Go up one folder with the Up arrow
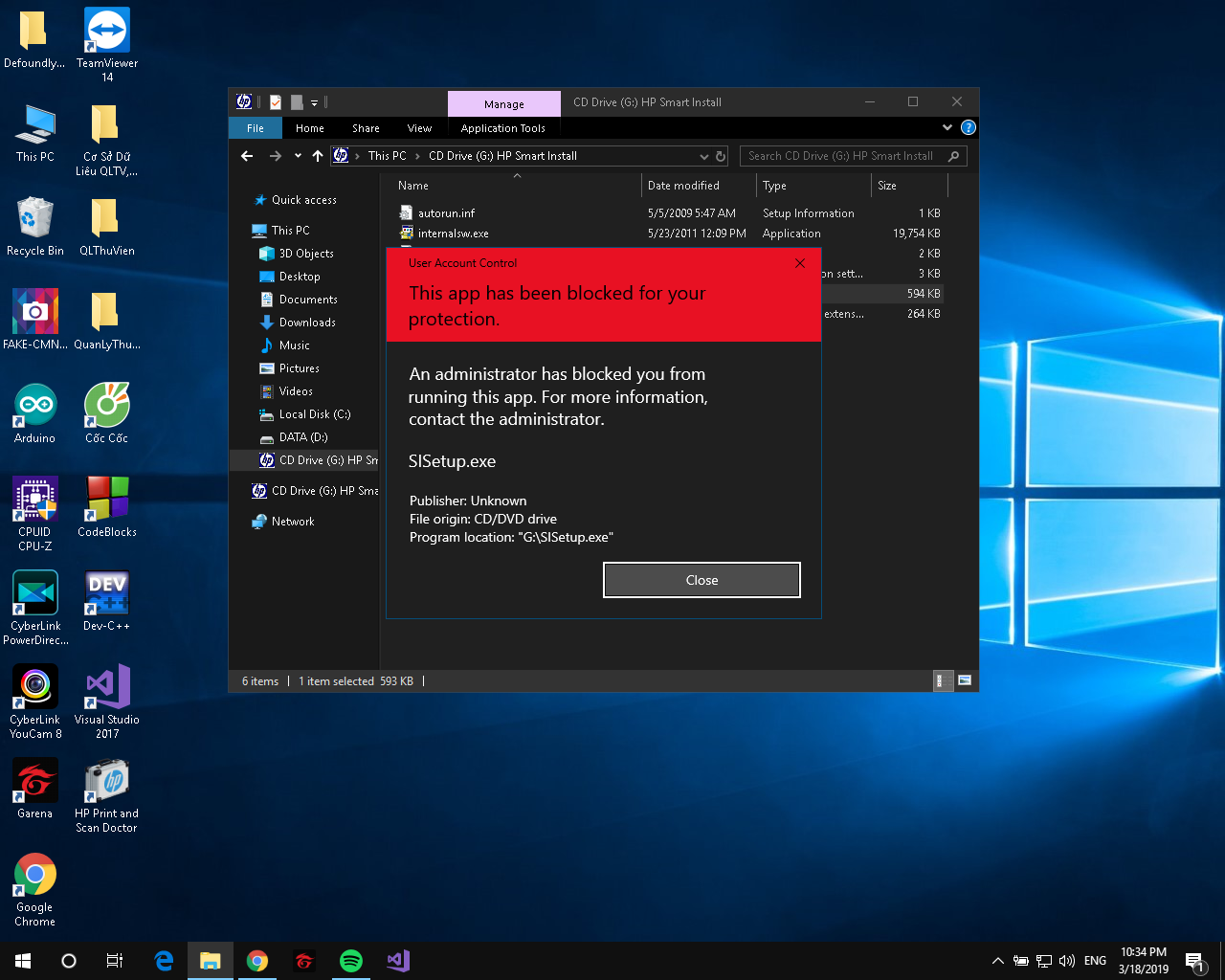The width and height of the screenshot is (1225, 980). [318, 156]
